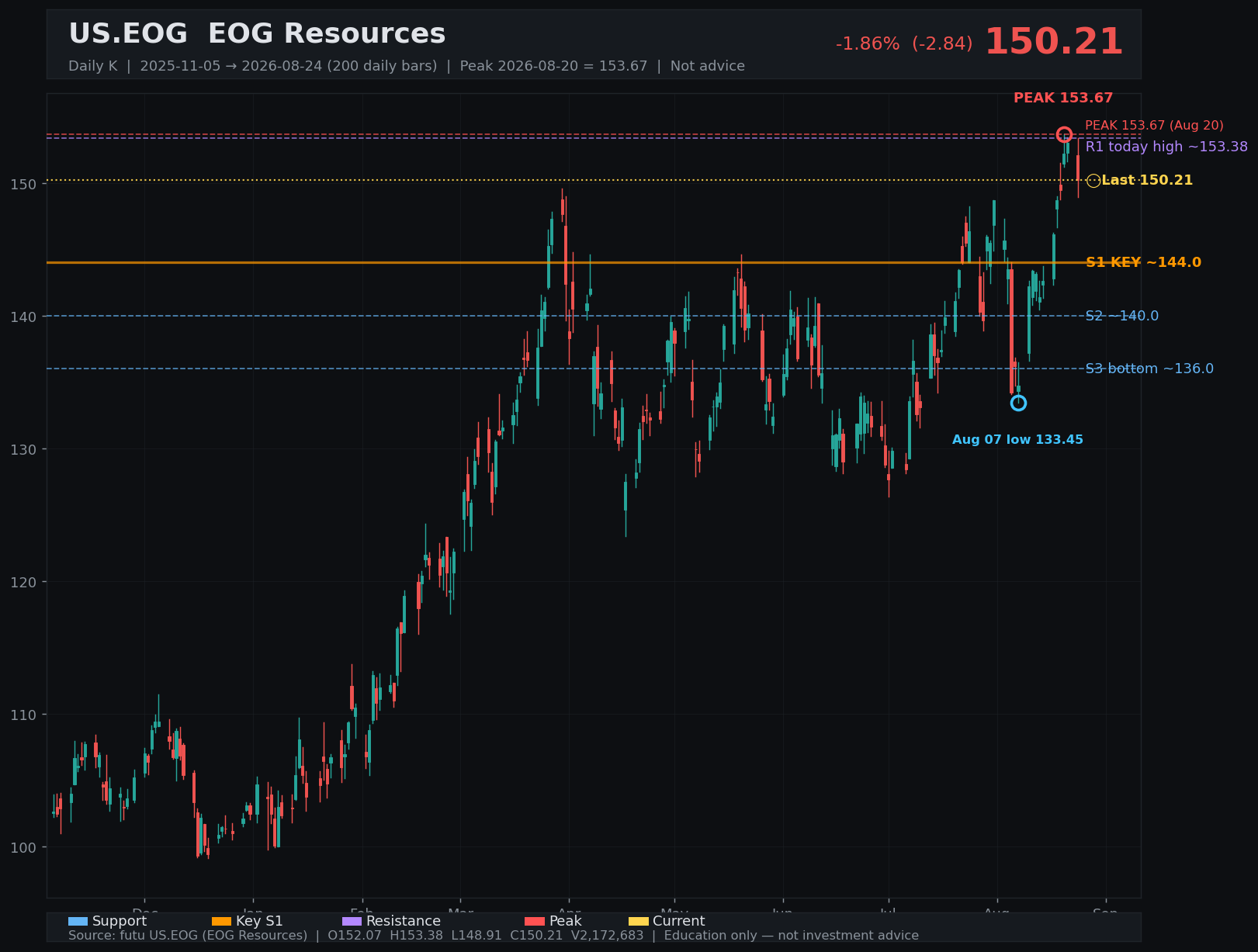Click the red peak circle marker

pyautogui.click(x=1064, y=134)
